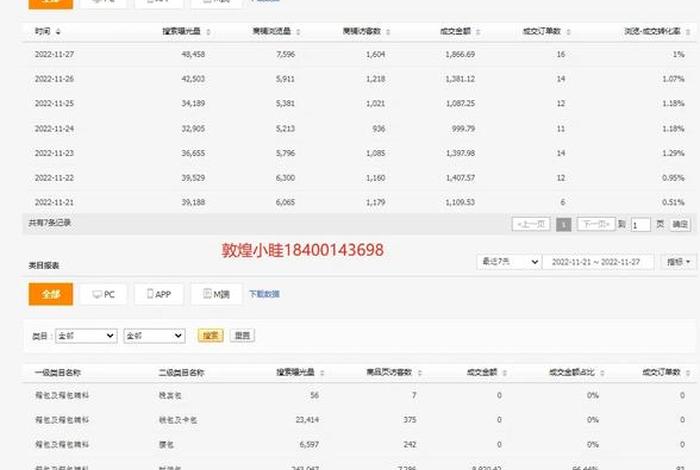
Task: Sort category table by 商品页访客数
Action: tap(419, 373)
